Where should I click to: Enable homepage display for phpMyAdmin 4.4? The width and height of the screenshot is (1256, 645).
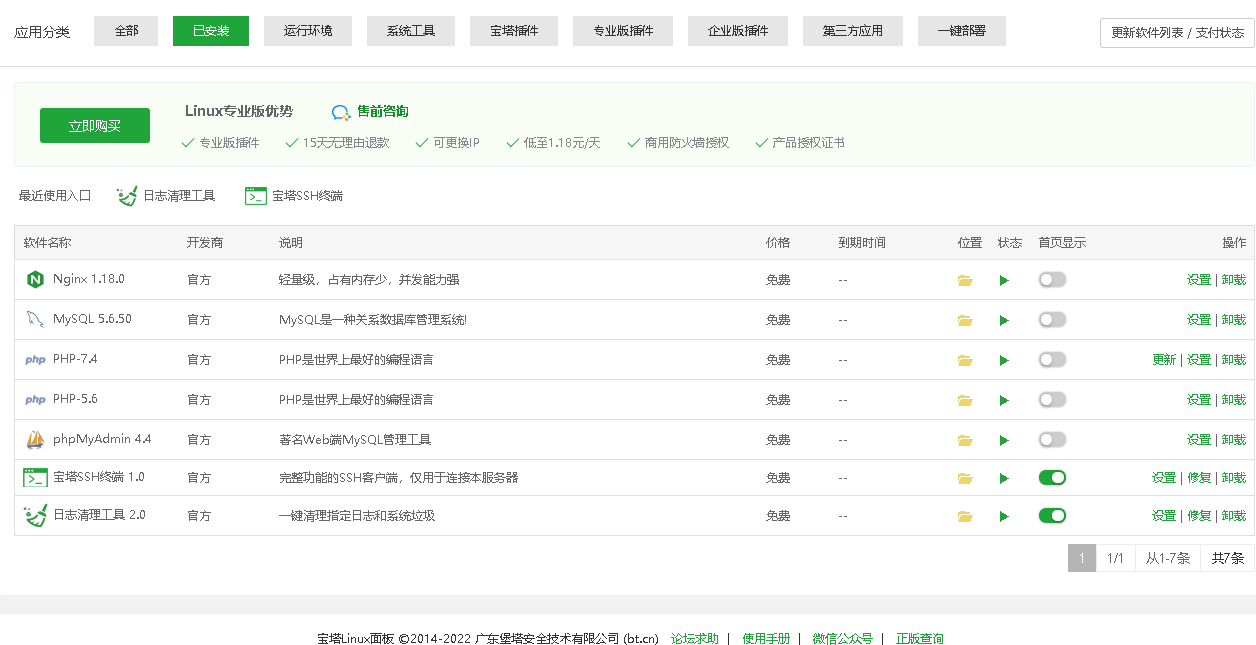click(x=1052, y=440)
